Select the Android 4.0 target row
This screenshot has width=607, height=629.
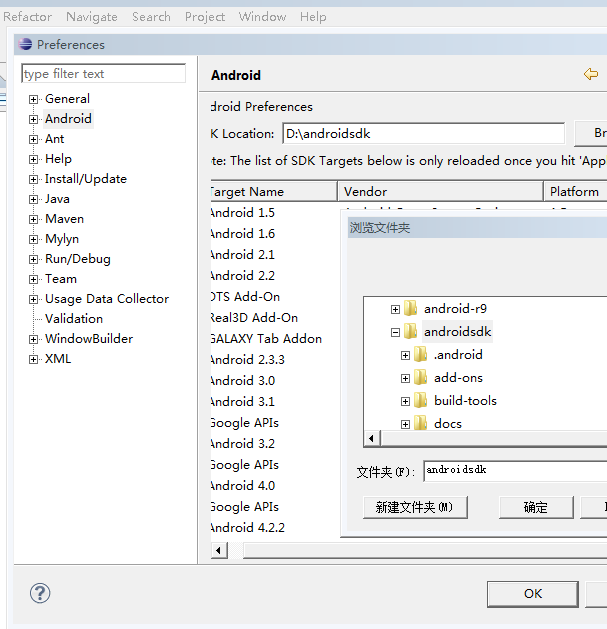(243, 485)
